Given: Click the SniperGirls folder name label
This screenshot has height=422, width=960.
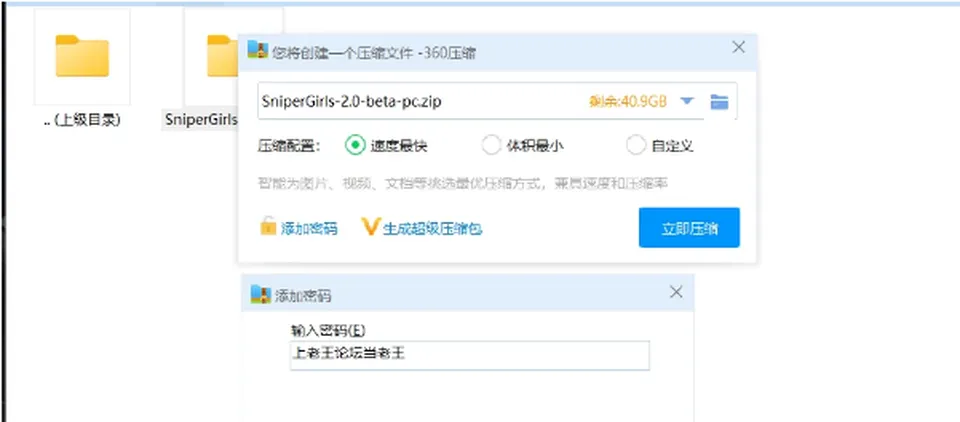Looking at the screenshot, I should (200, 120).
